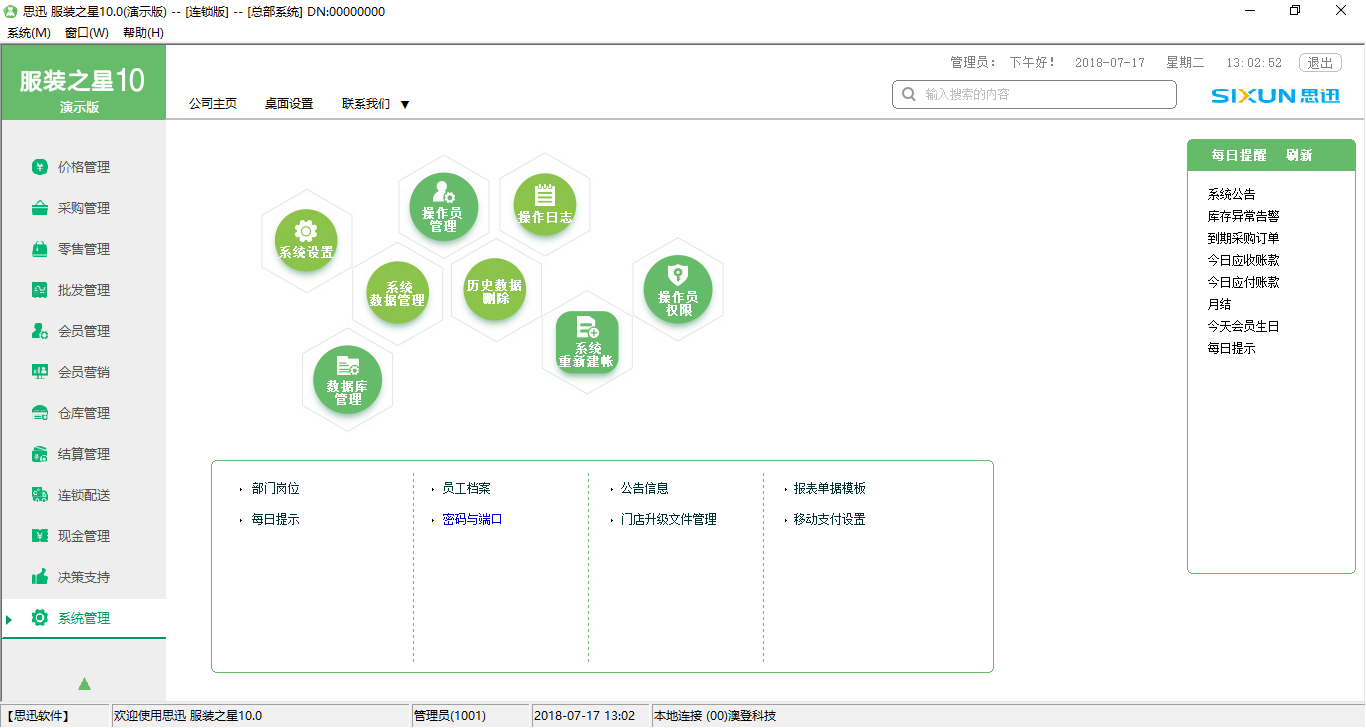Click the 系统管理 gear icon in sidebar

(40, 618)
